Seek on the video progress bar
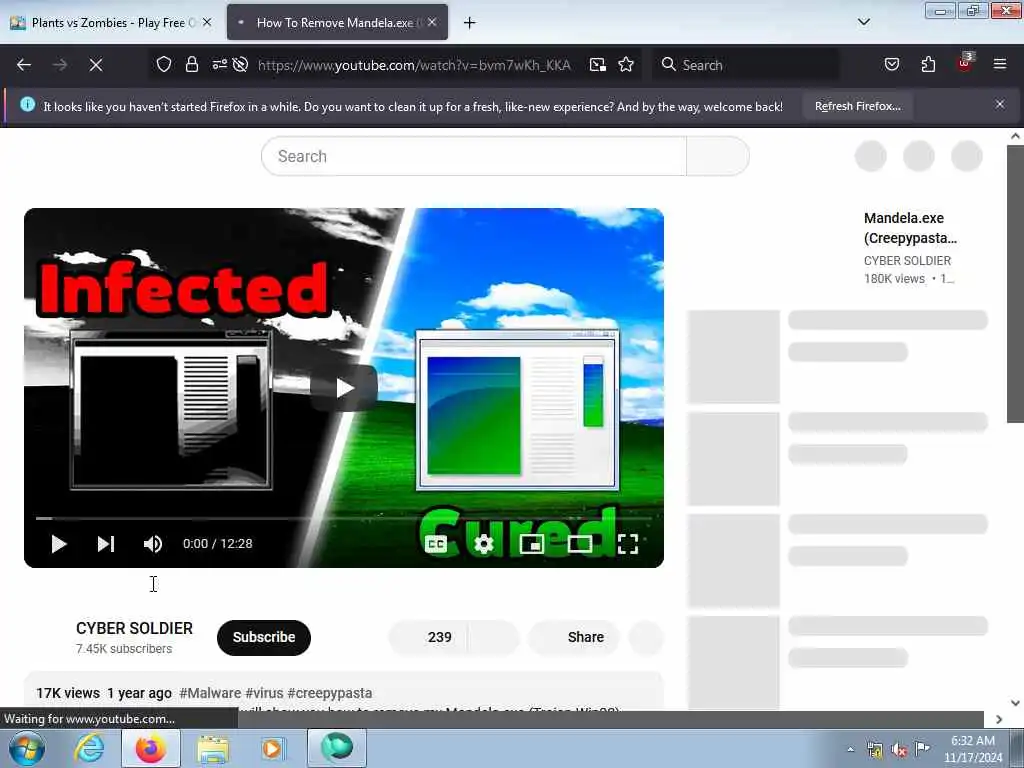Image resolution: width=1024 pixels, height=768 pixels. coord(344,519)
